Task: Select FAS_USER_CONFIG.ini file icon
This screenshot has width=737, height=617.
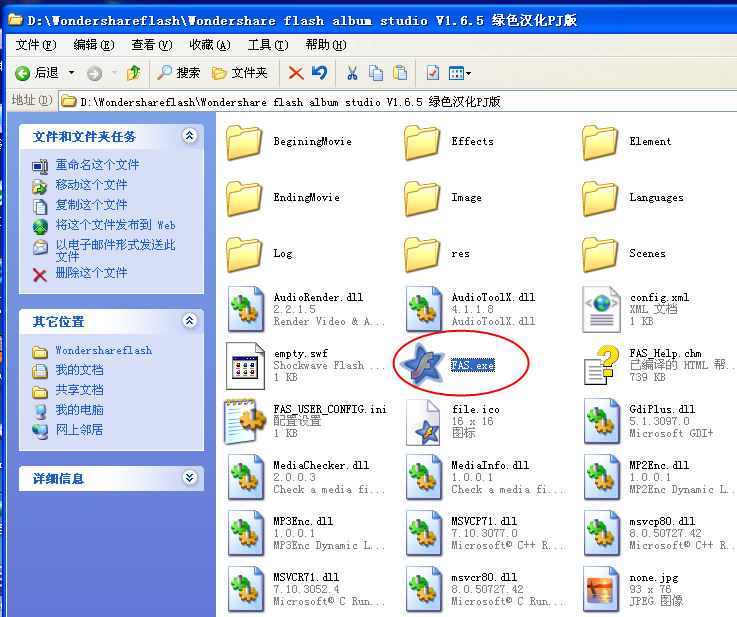Action: (x=245, y=421)
